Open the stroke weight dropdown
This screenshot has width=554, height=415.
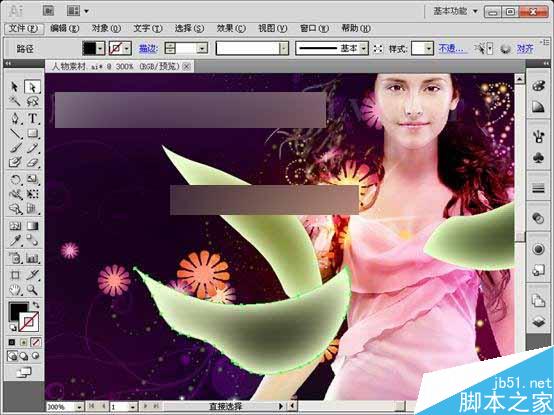[x=202, y=48]
